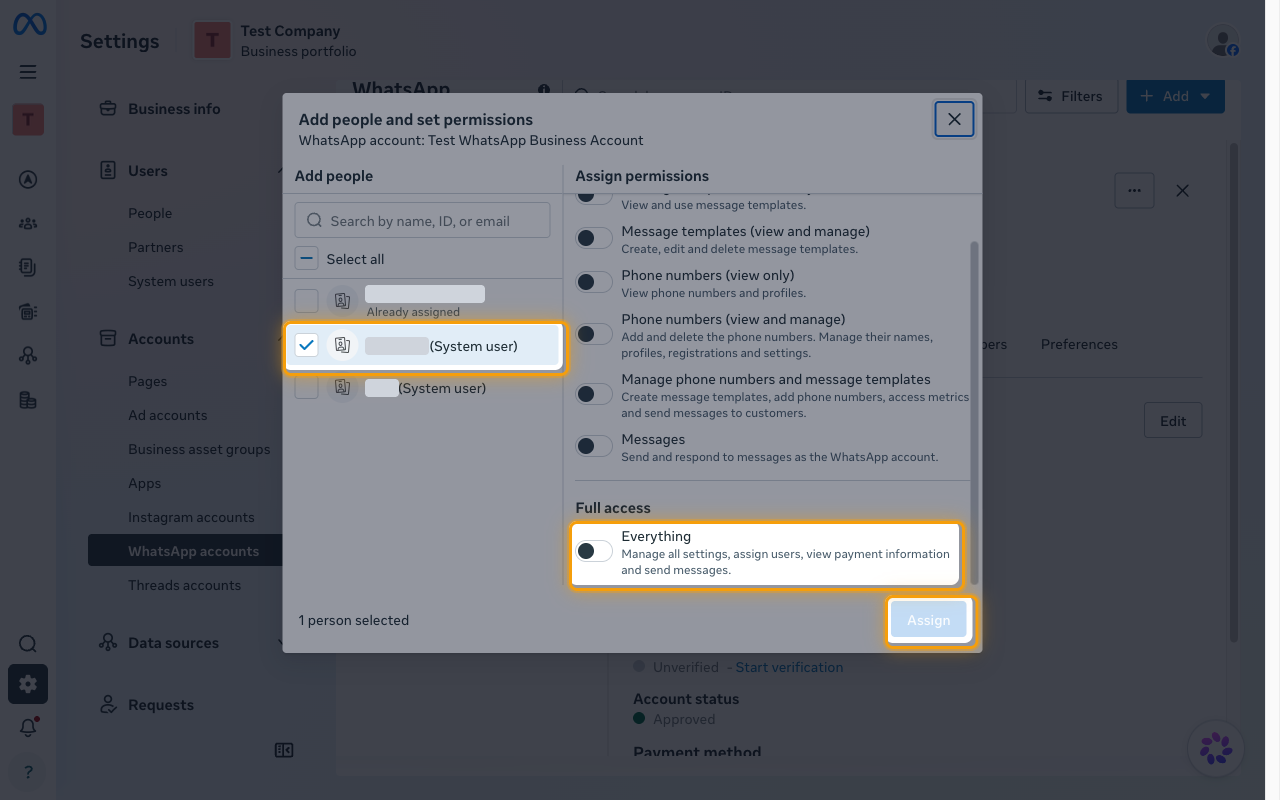This screenshot has width=1280, height=800.
Task: Open the Test Company business portfolio switcher
Action: (275, 41)
